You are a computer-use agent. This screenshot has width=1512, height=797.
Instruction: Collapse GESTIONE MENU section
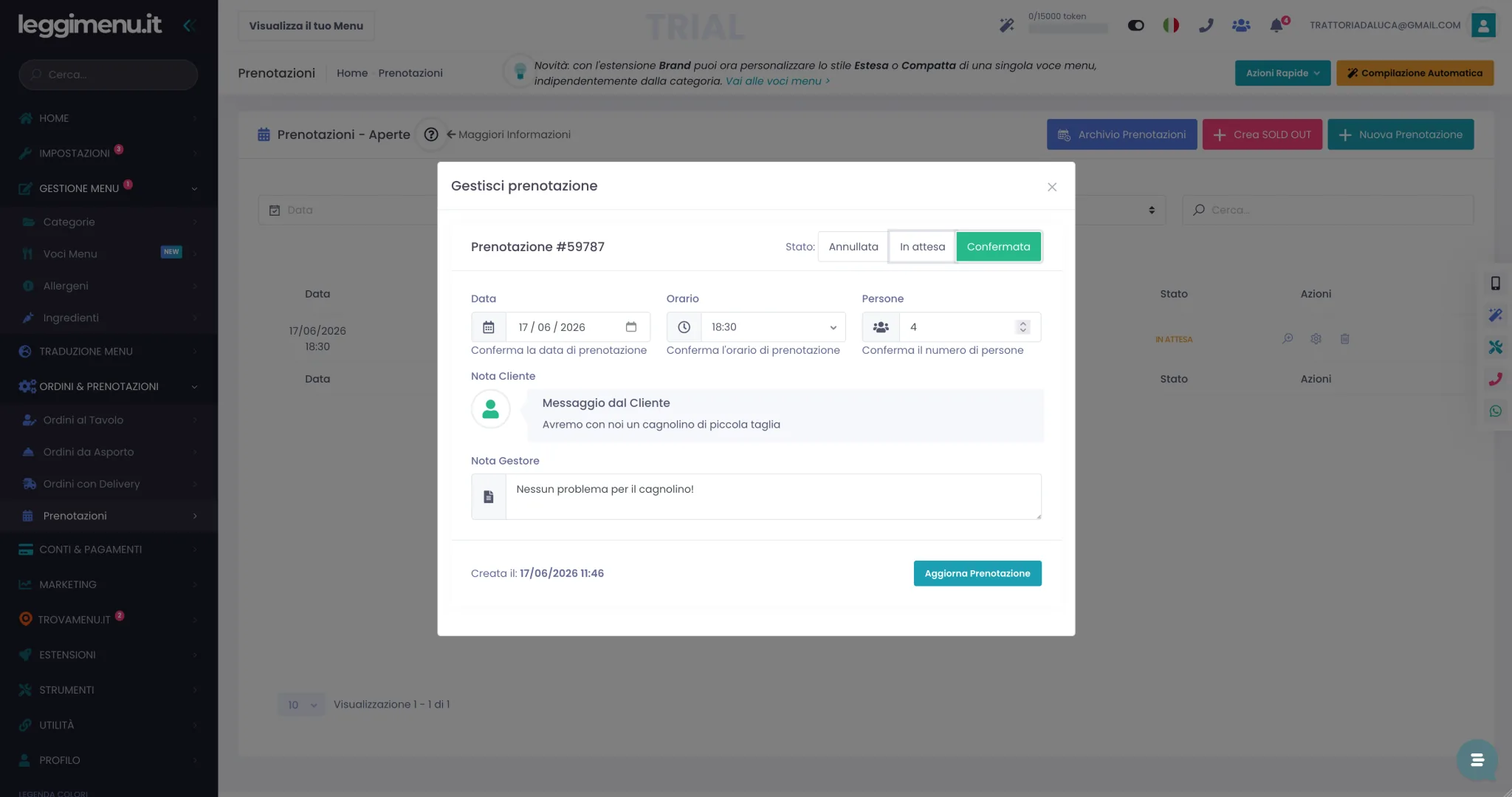coord(109,188)
